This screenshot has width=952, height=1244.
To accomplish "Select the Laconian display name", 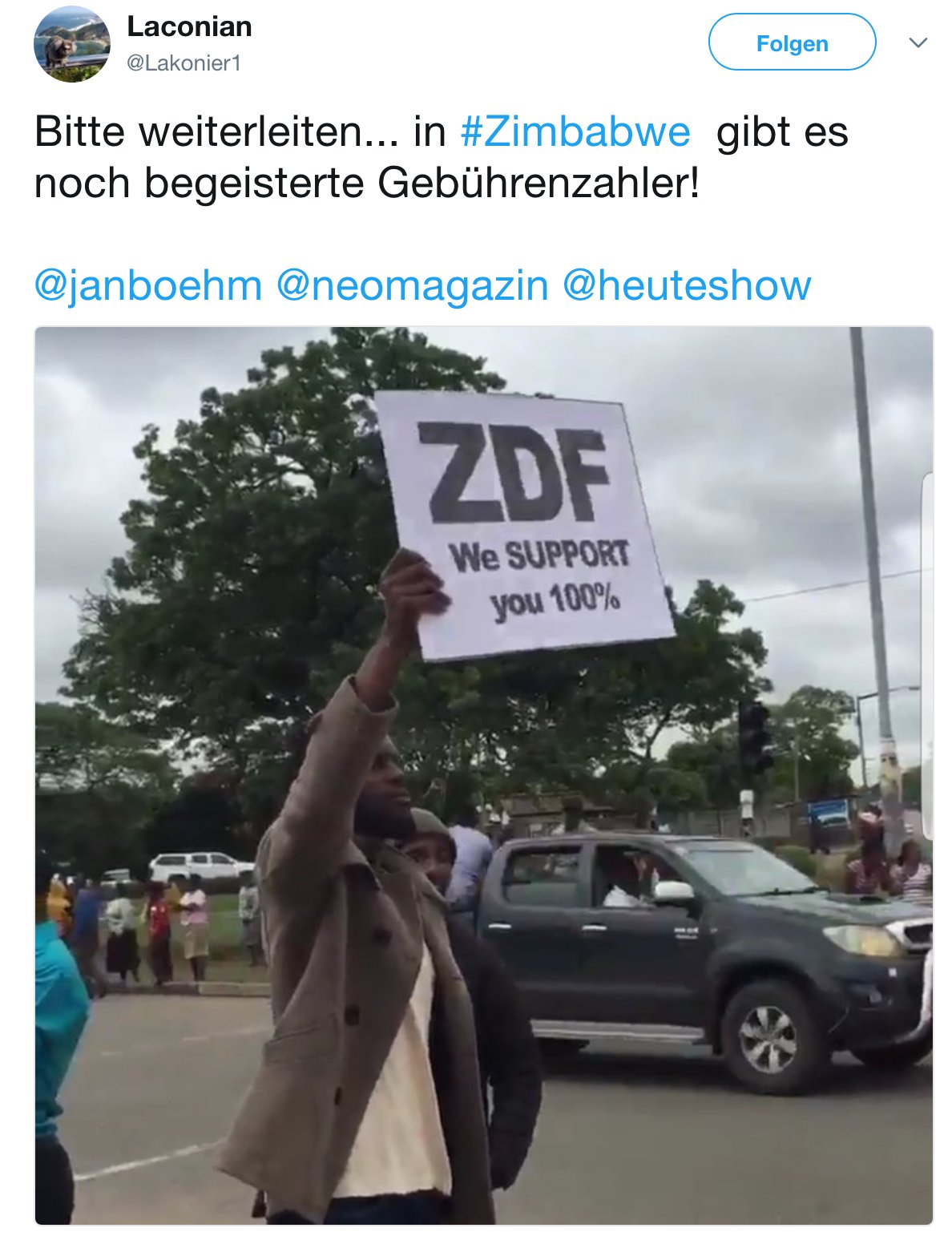I will [189, 26].
